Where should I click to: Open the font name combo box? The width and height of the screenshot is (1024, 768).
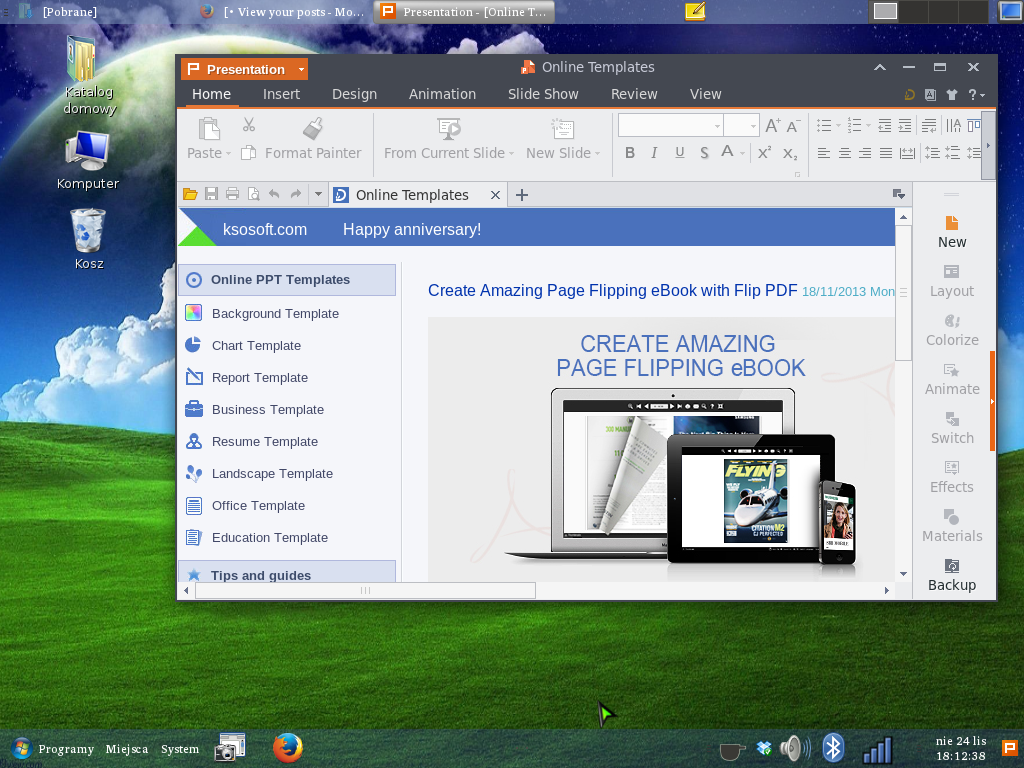(670, 125)
